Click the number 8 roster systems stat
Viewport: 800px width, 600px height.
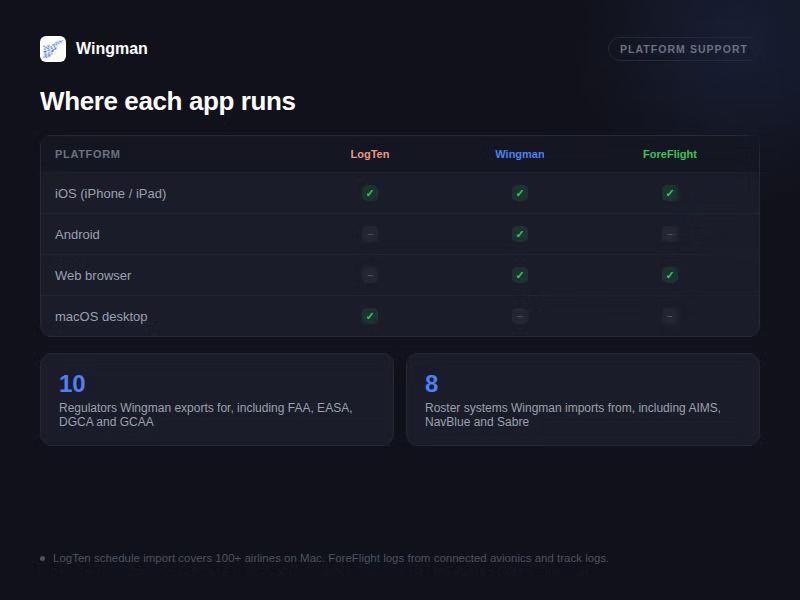coord(432,384)
